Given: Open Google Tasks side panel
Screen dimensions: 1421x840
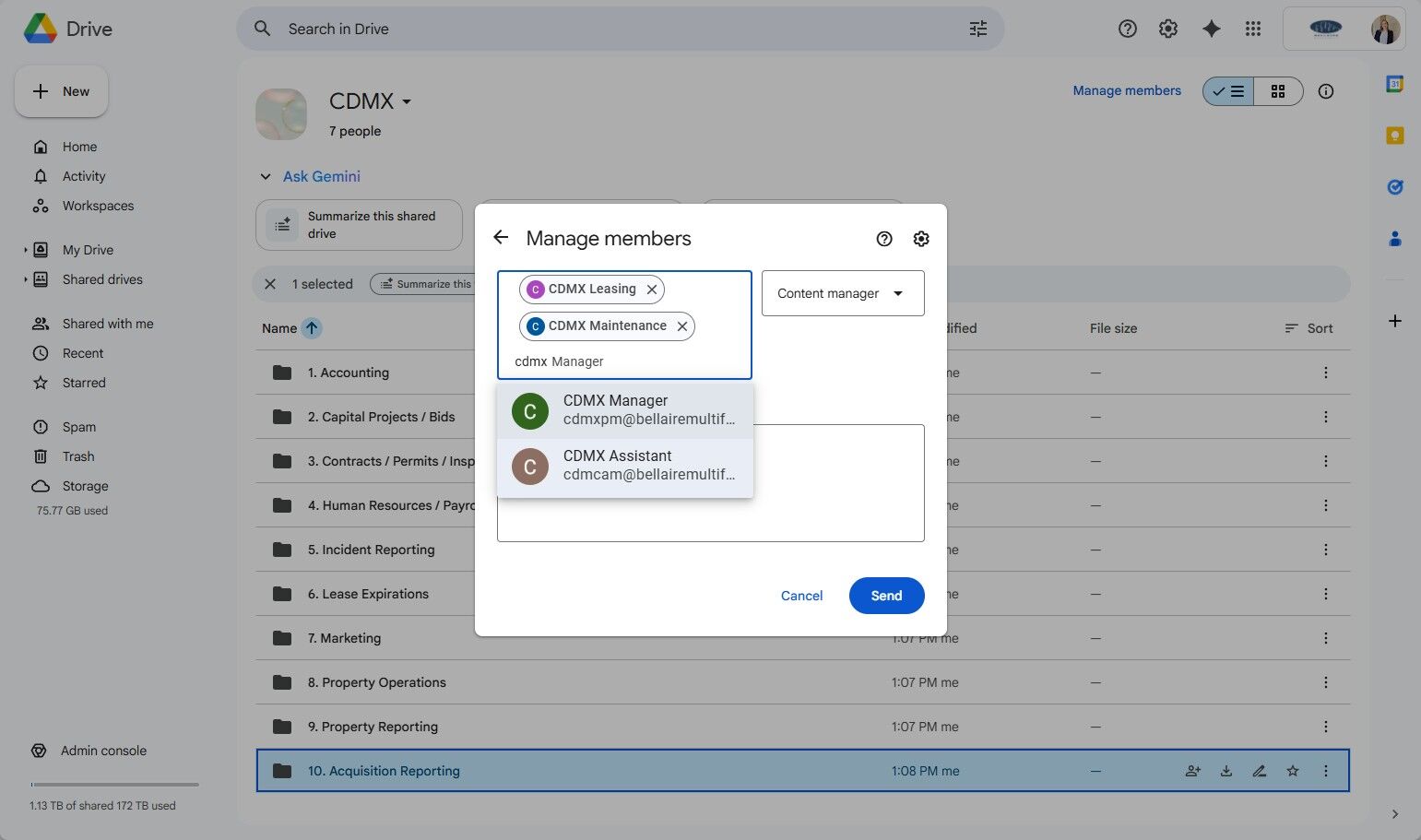Looking at the screenshot, I should pyautogui.click(x=1395, y=187).
